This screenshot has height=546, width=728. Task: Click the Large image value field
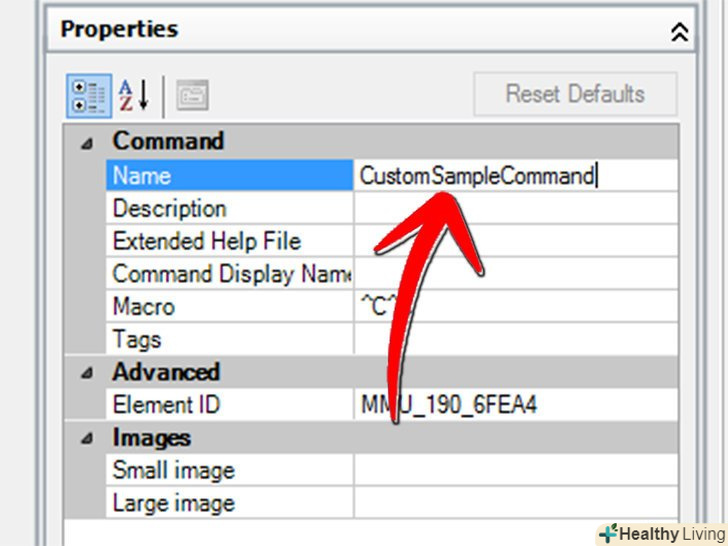516,502
